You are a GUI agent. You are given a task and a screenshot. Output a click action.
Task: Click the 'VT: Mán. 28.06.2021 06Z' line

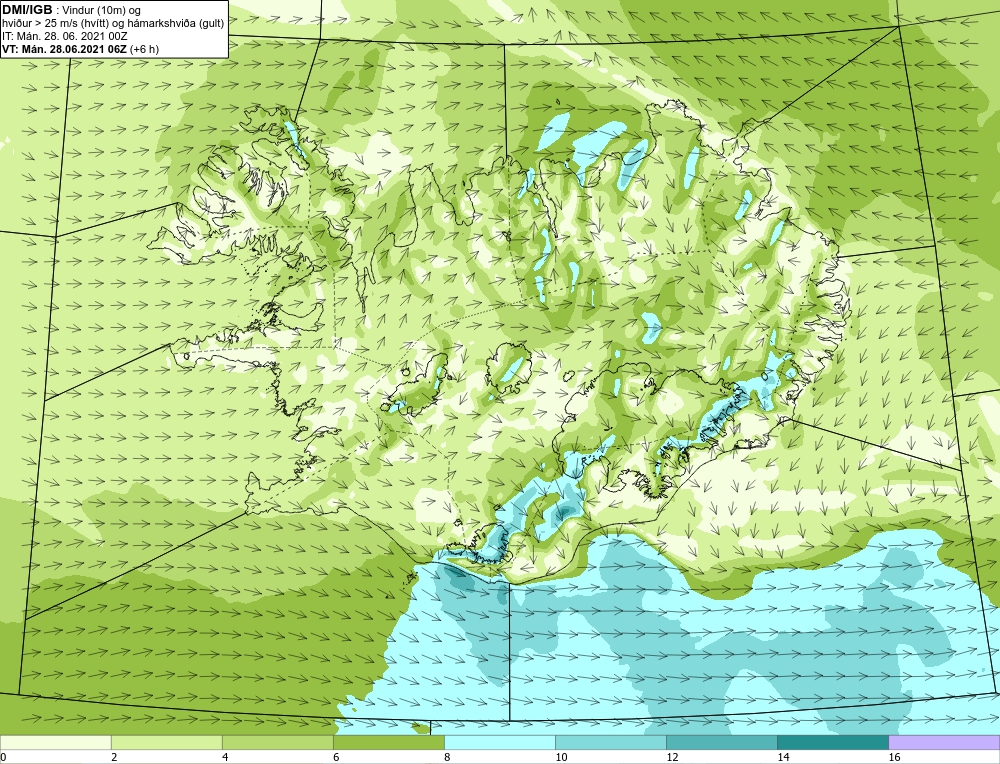(80, 48)
